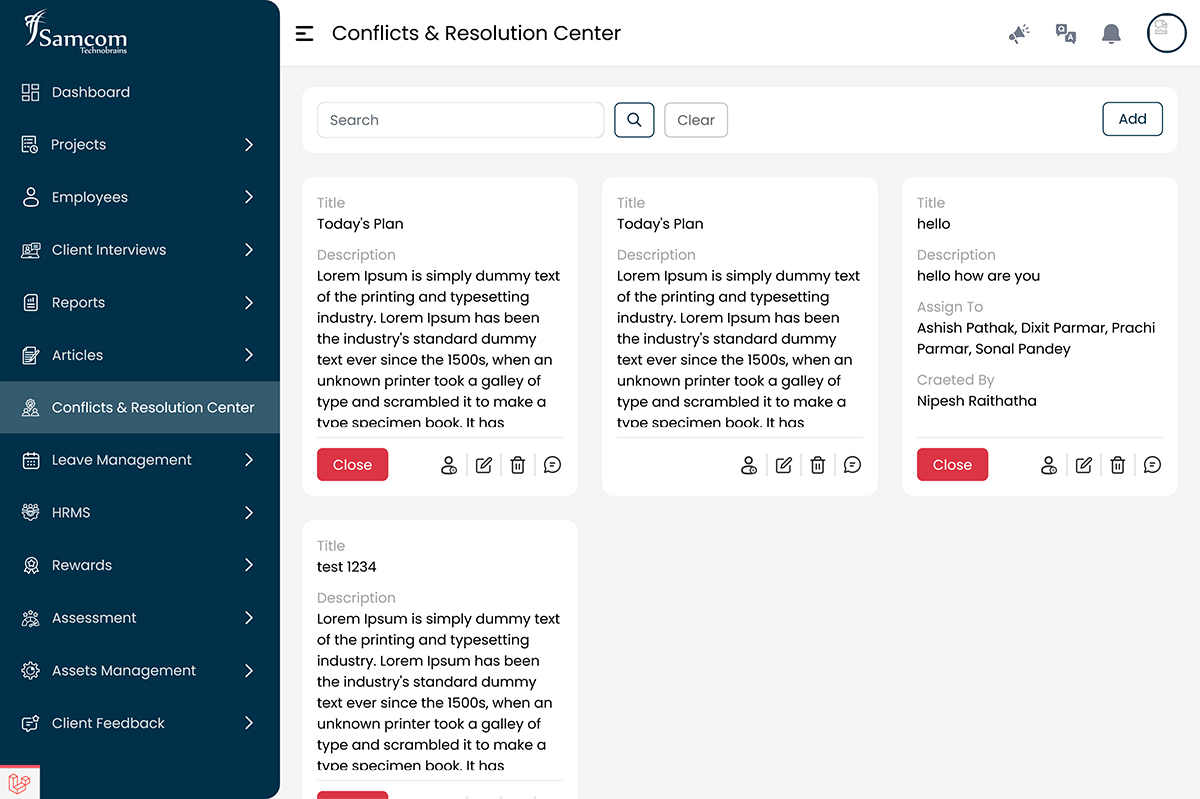Expand the Leave Management submenu
Screen dimensions: 1200x799
click(249, 460)
